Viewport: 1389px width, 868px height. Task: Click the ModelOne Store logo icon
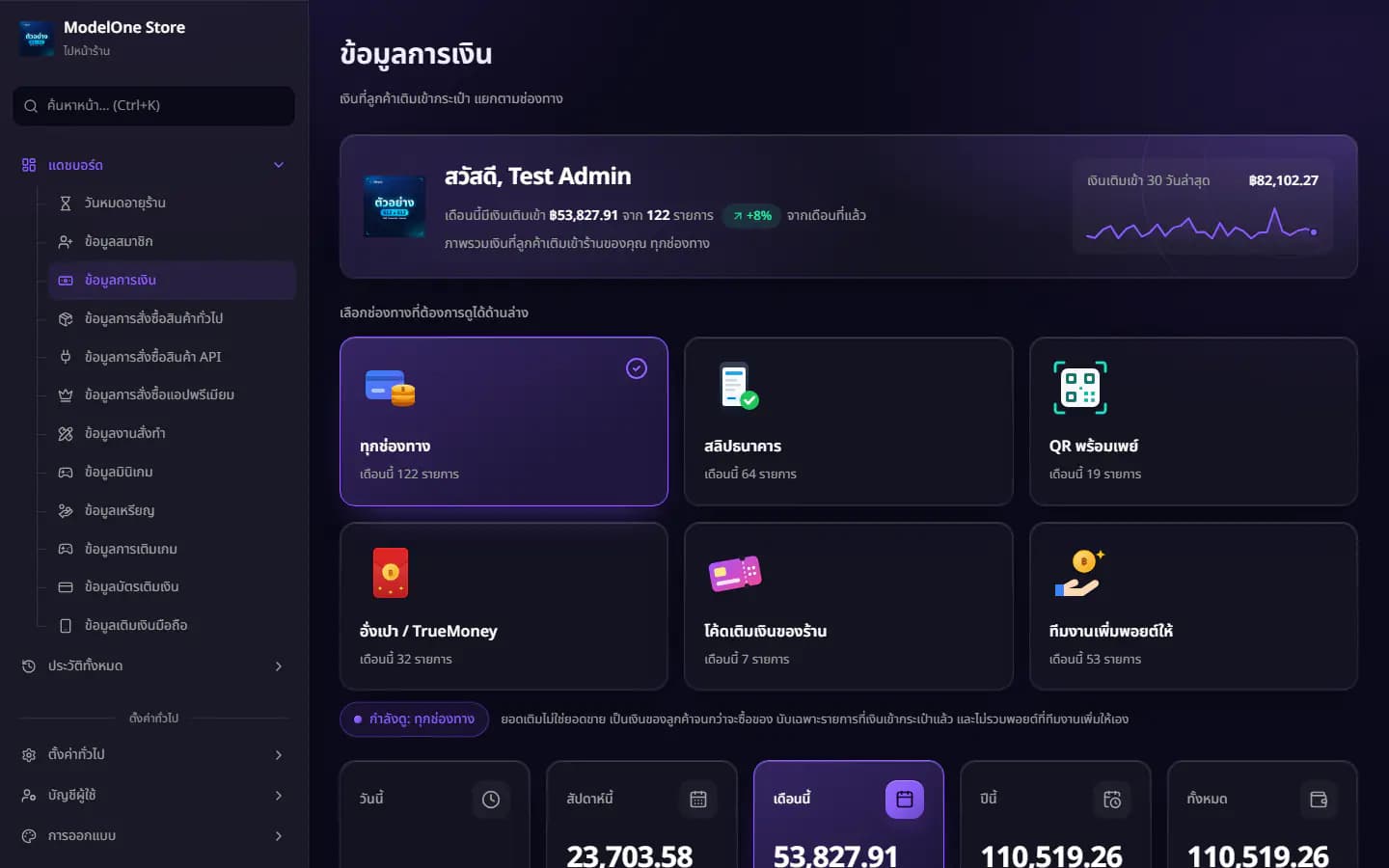(37, 38)
